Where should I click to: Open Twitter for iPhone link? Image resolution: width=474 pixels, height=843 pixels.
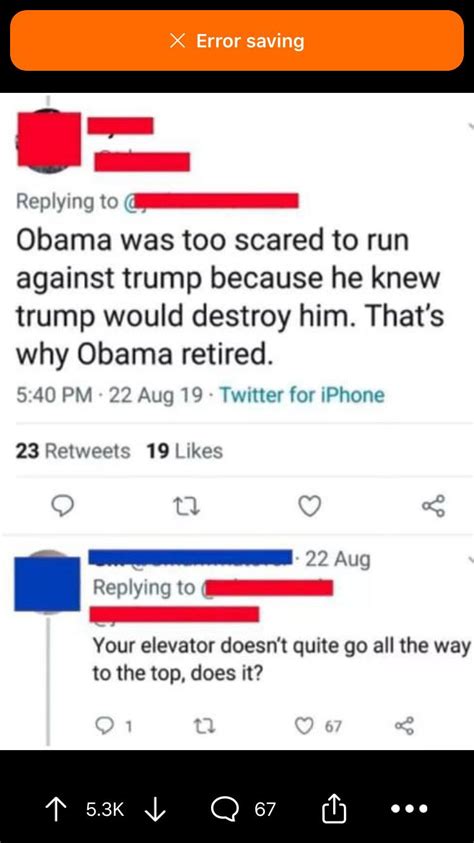[302, 396]
